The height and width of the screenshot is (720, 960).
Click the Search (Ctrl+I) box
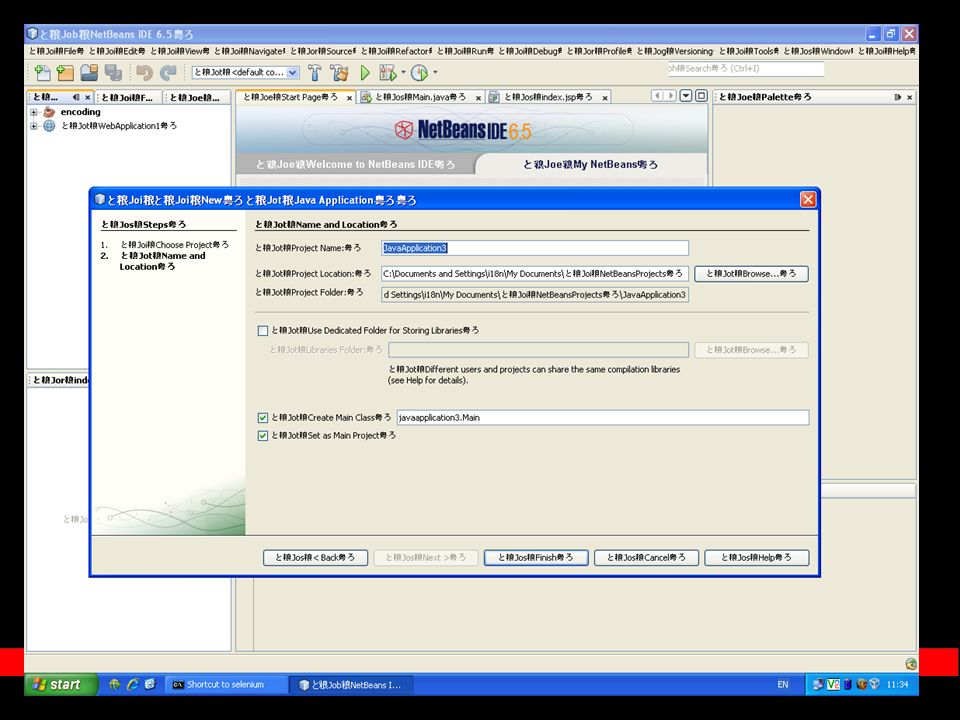pyautogui.click(x=746, y=69)
